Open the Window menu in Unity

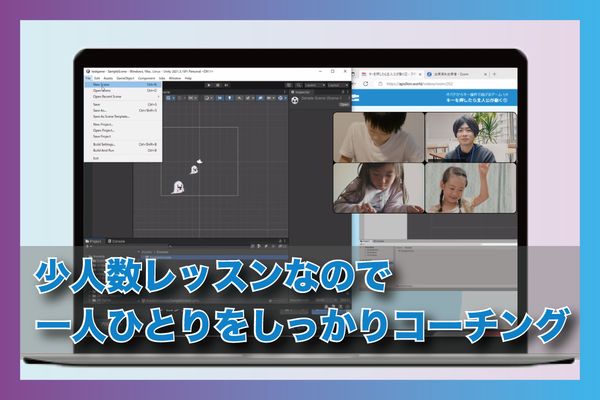174,78
